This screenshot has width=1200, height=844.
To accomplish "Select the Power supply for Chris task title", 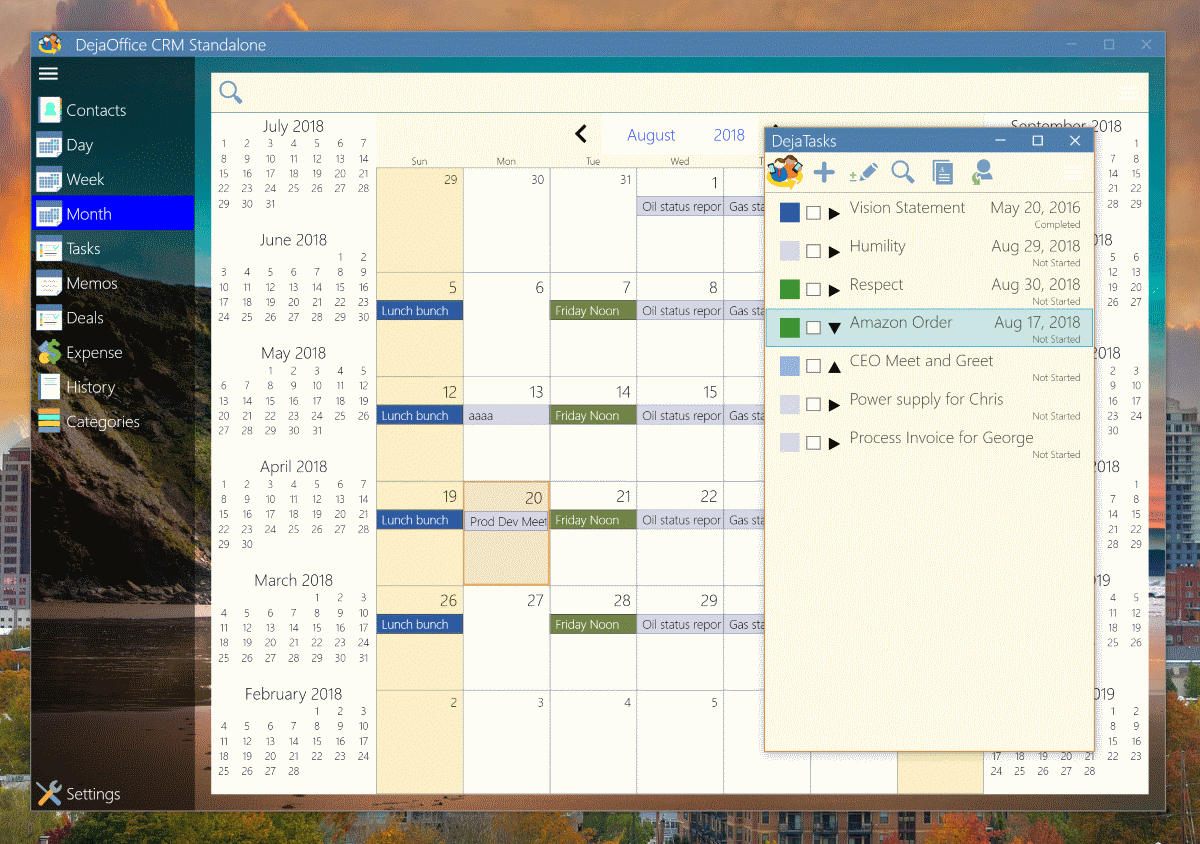I will [x=926, y=399].
